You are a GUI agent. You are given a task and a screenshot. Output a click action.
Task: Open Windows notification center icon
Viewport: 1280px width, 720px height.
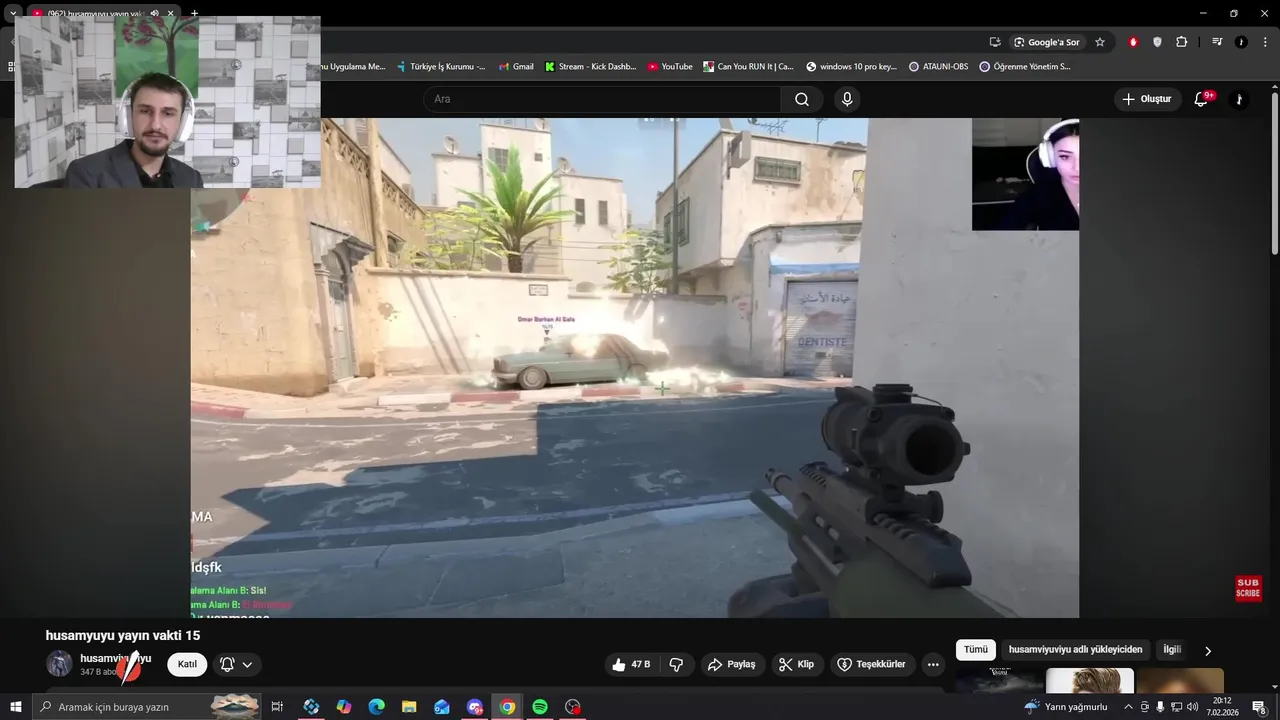coord(1259,707)
